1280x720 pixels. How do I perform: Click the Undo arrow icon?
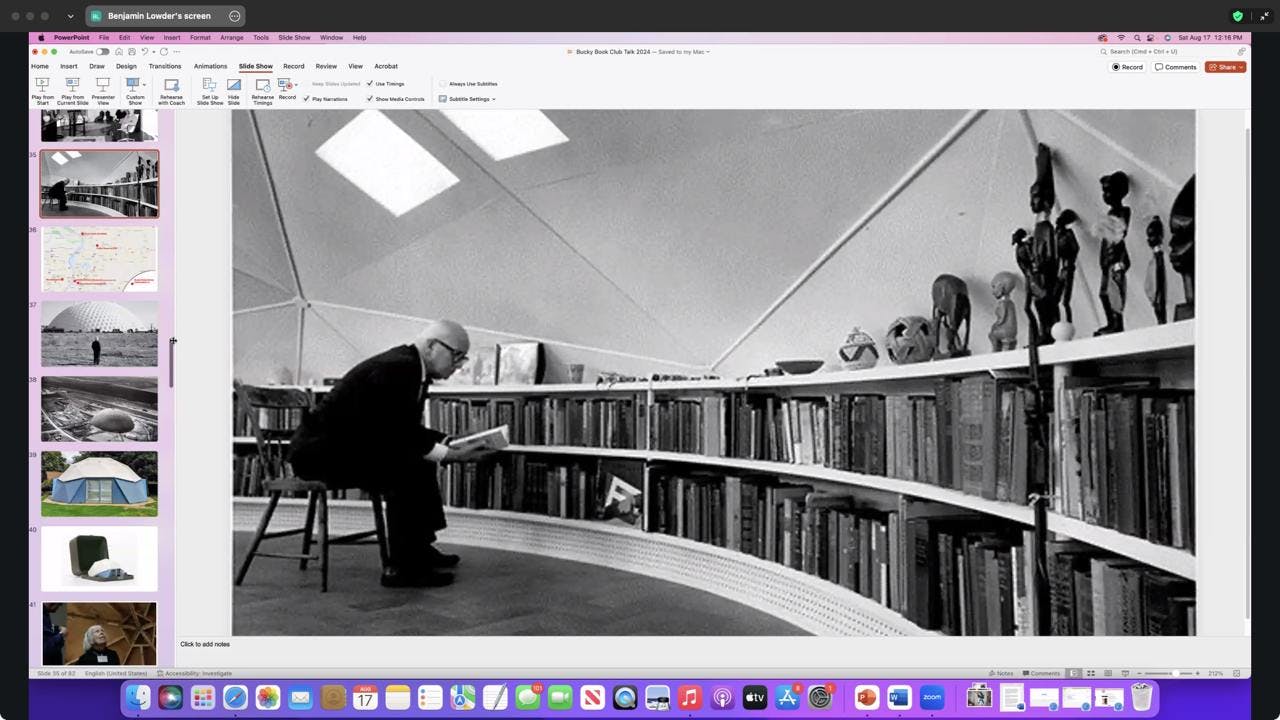pos(145,52)
